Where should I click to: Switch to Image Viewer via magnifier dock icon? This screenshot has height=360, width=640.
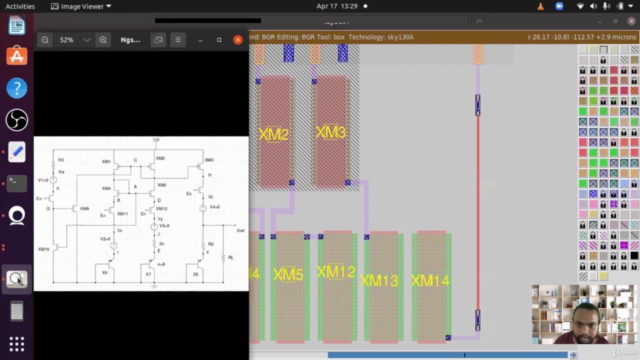coord(17,279)
